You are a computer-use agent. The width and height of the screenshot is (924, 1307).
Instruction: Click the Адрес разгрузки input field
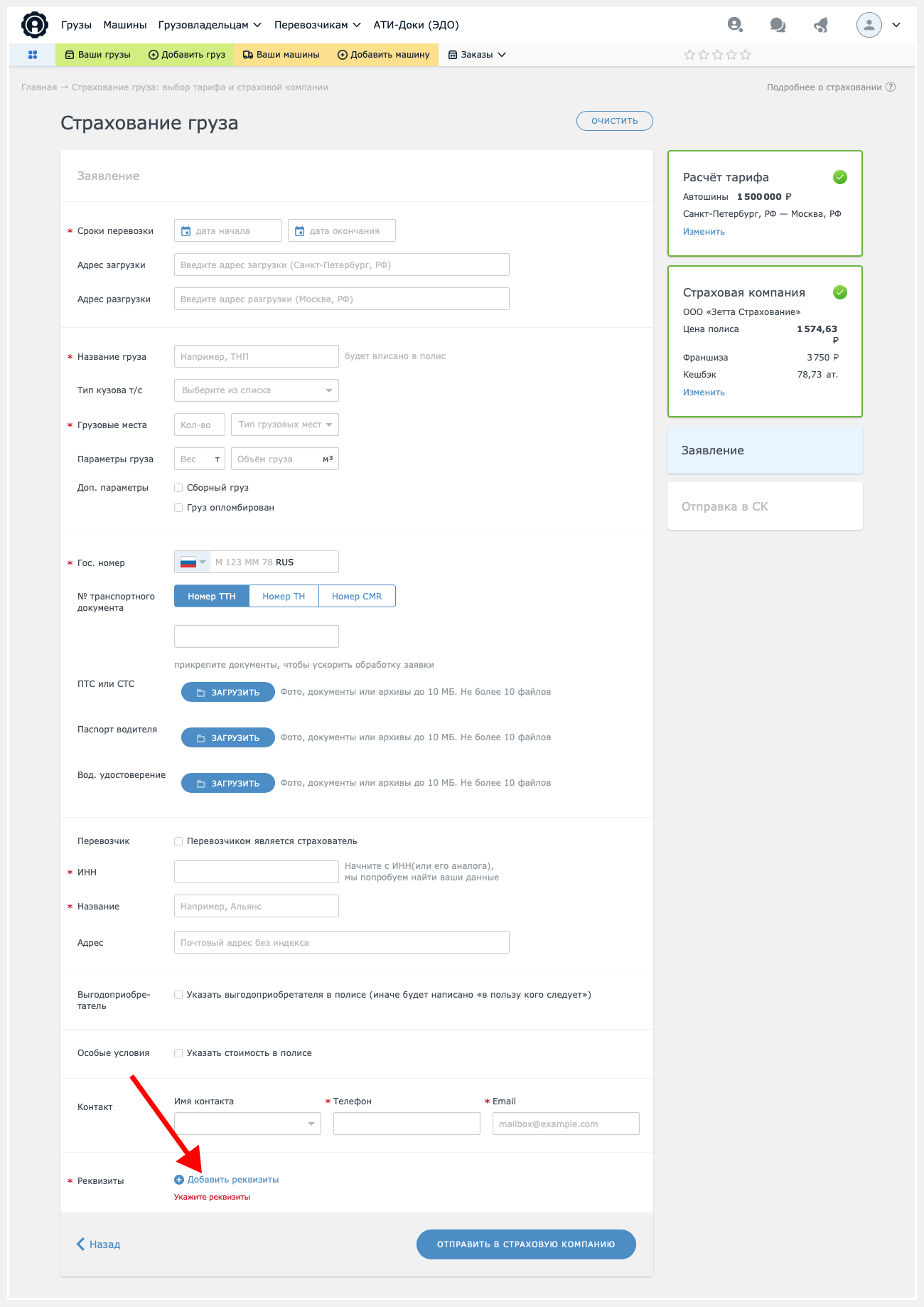coord(342,299)
